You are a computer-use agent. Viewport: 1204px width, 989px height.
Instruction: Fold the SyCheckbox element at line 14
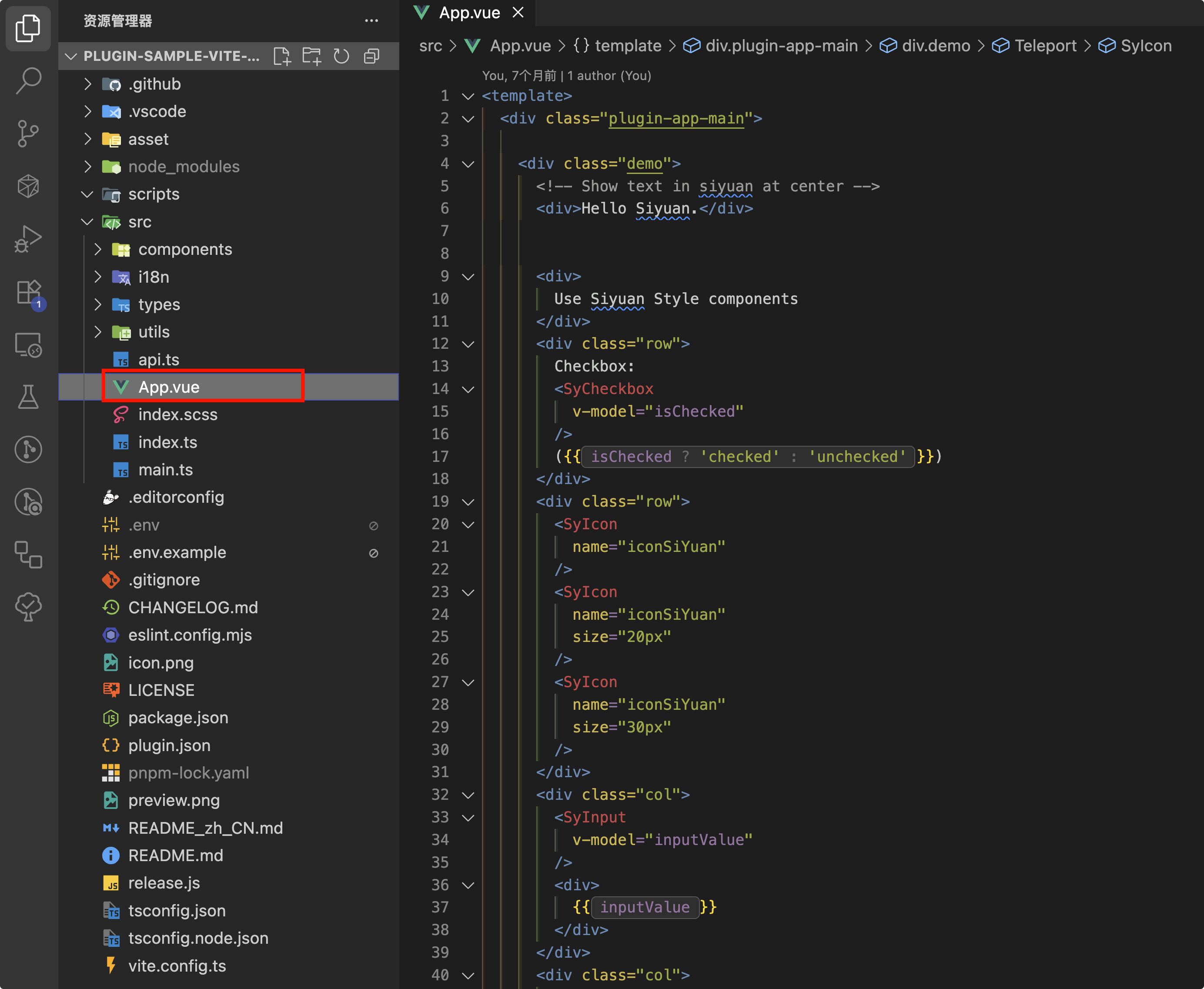(468, 390)
